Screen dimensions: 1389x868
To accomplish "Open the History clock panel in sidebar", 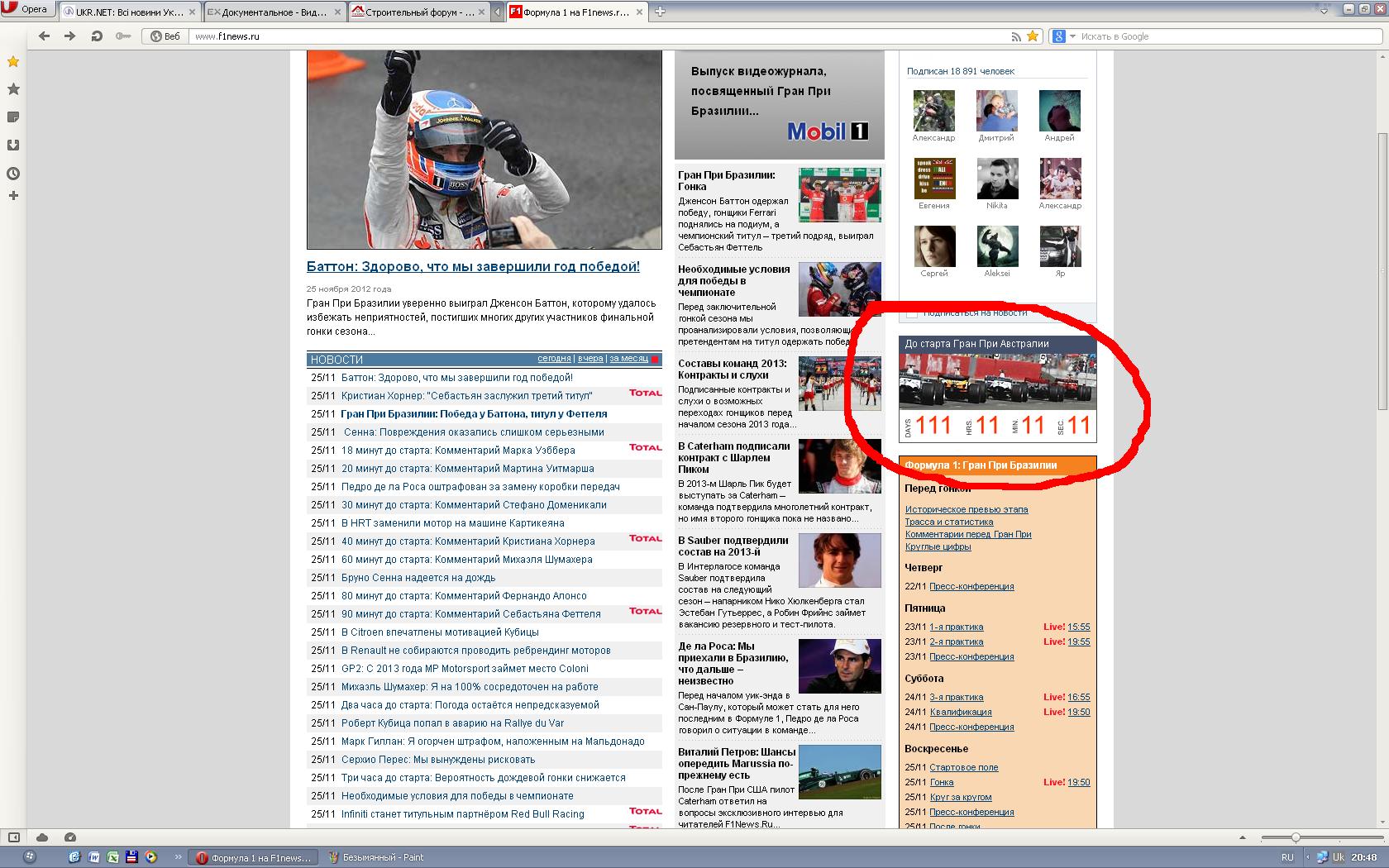I will tap(13, 174).
